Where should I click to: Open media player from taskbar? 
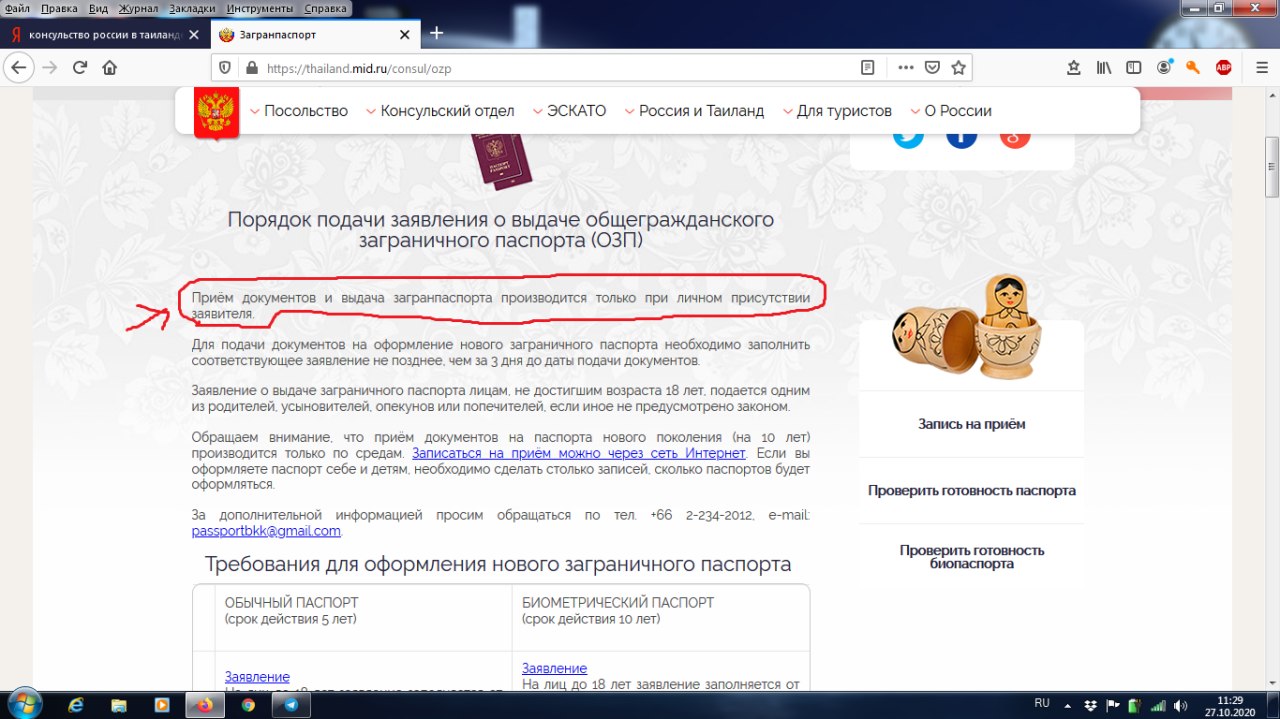[162, 705]
